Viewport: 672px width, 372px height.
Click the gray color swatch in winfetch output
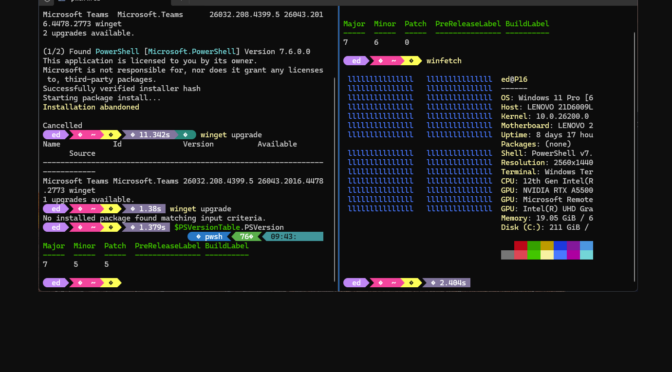507,255
